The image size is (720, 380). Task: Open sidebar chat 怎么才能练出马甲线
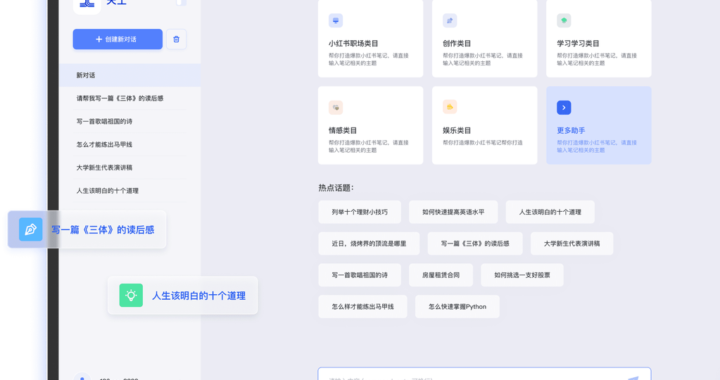pyautogui.click(x=104, y=145)
